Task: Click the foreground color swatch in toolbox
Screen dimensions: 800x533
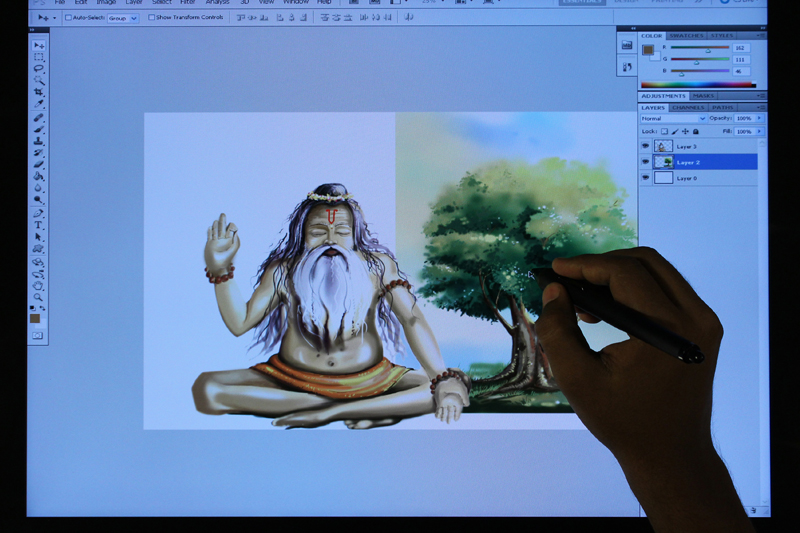Action: 36,318
